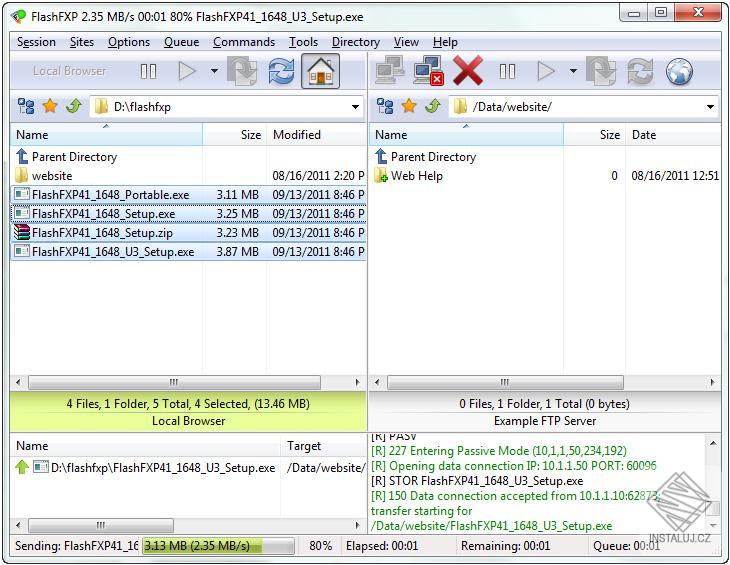730x565 pixels.
Task: Click the Example FTP Server status label
Action: (545, 421)
